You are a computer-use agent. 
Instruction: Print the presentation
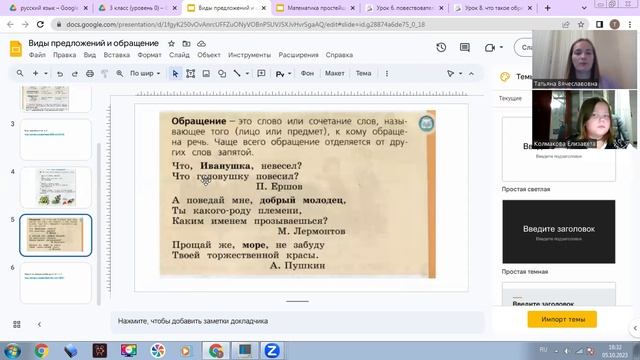click(90, 74)
